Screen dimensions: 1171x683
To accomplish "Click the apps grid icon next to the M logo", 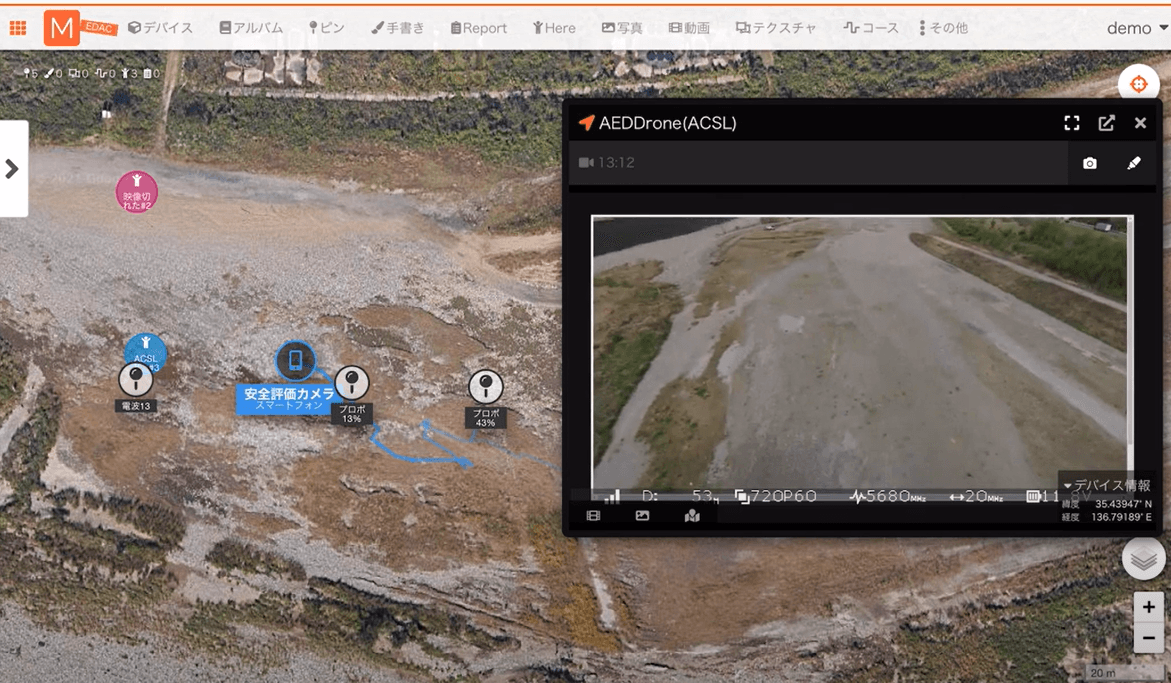I will click(18, 27).
